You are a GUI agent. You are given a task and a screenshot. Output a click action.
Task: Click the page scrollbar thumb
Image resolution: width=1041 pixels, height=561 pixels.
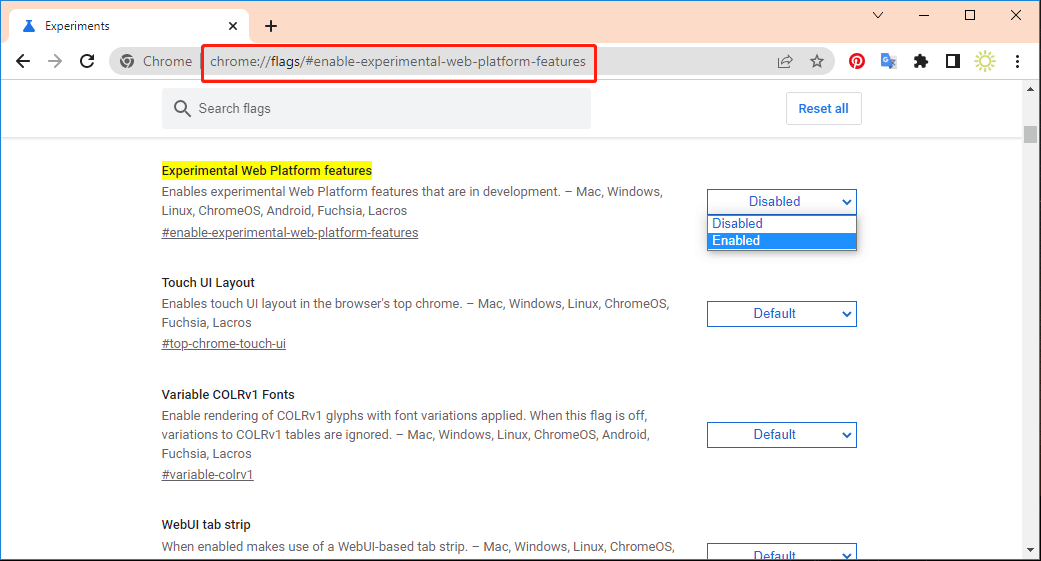point(1030,134)
